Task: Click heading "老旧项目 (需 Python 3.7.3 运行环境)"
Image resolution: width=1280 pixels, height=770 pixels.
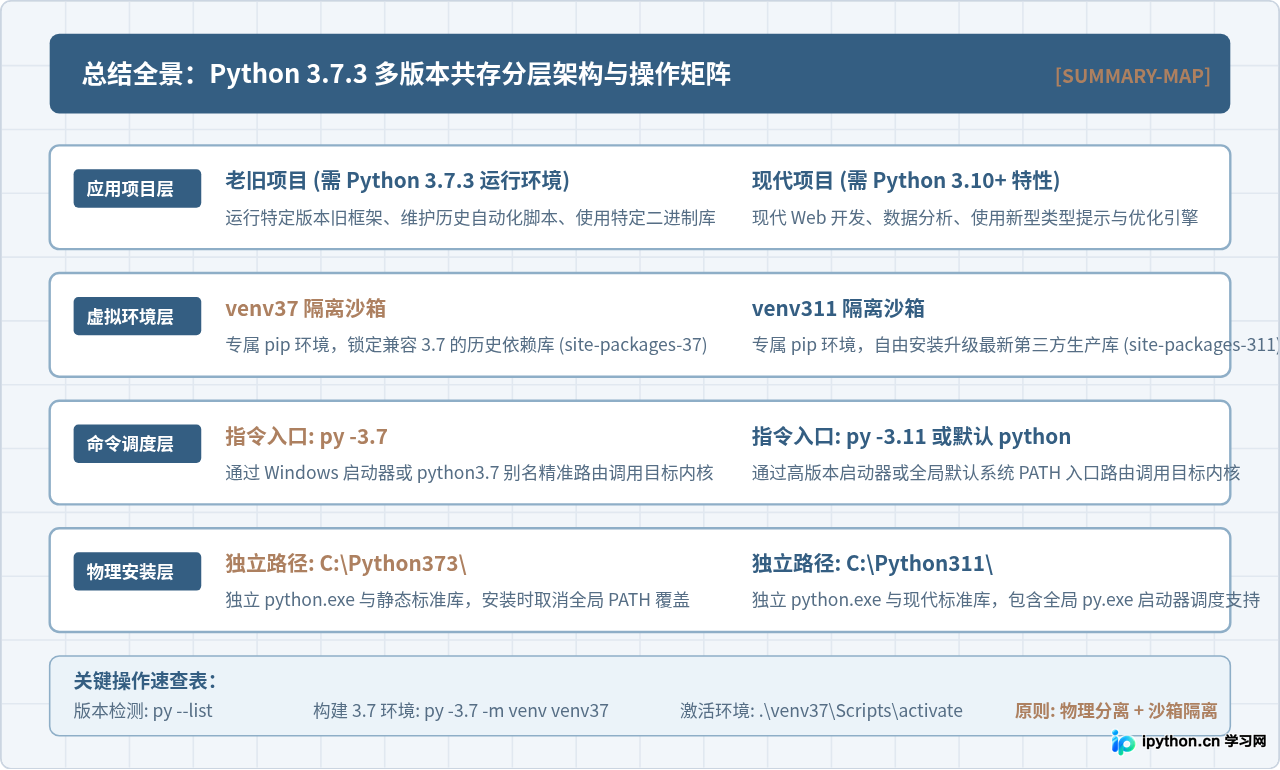Action: tap(398, 180)
